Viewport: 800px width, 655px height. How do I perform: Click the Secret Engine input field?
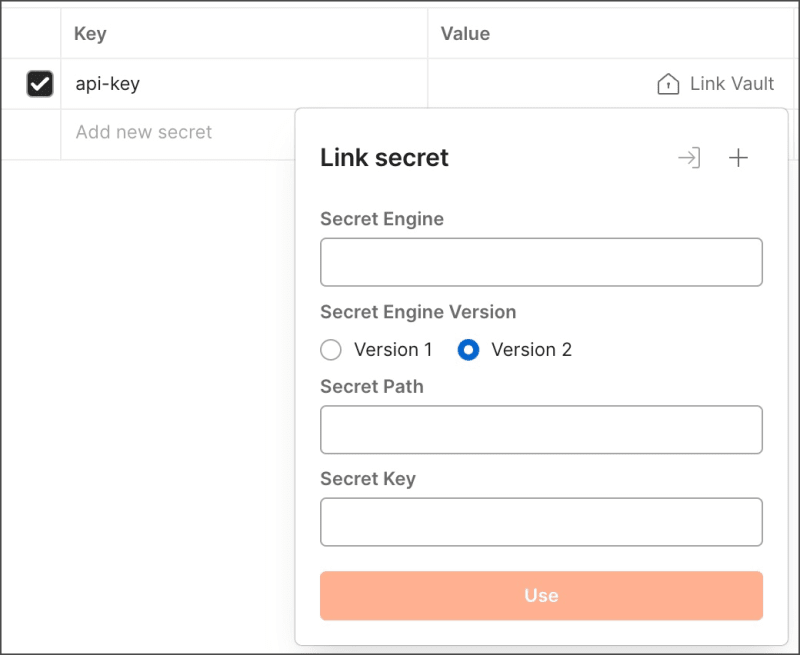541,261
